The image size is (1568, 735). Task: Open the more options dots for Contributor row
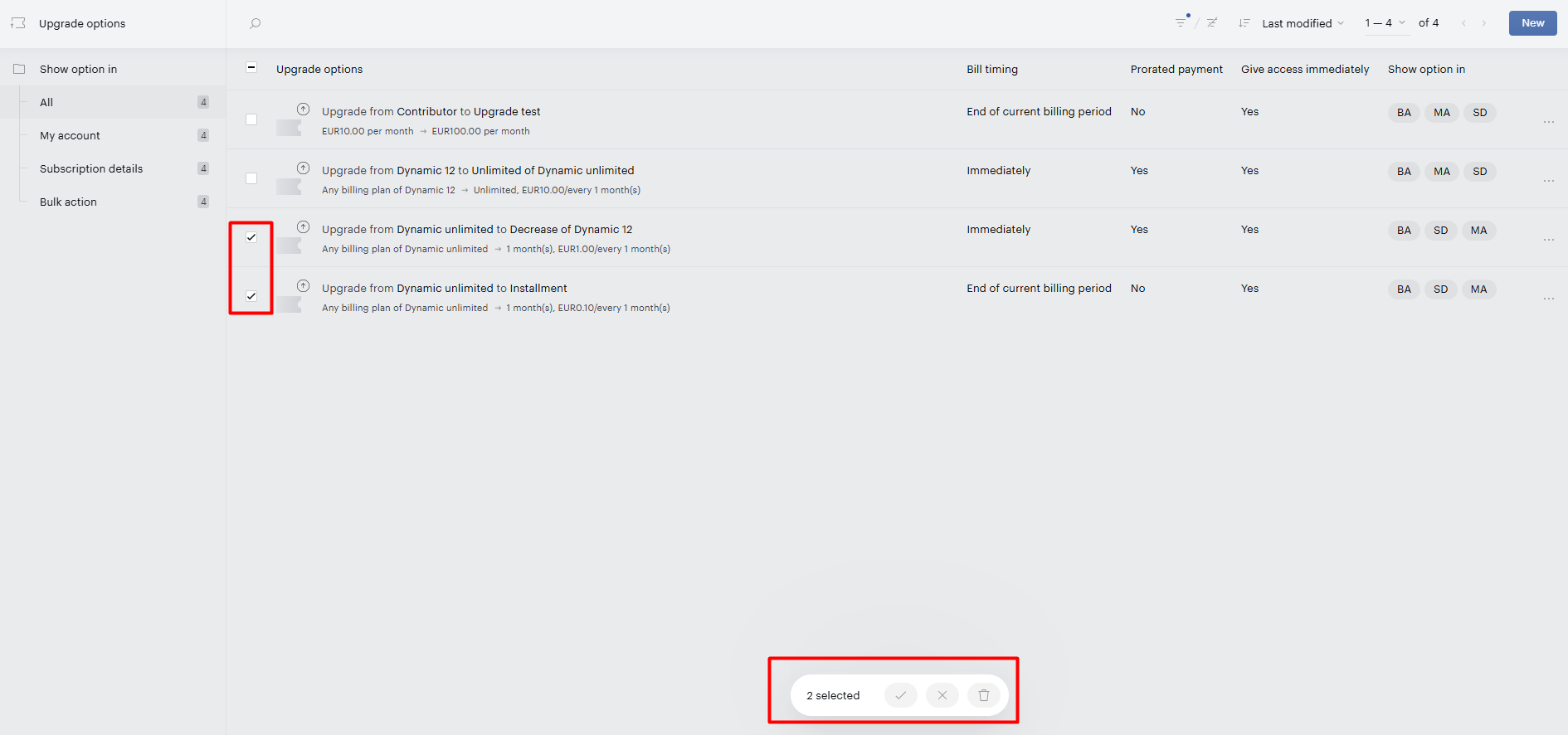[x=1549, y=122]
